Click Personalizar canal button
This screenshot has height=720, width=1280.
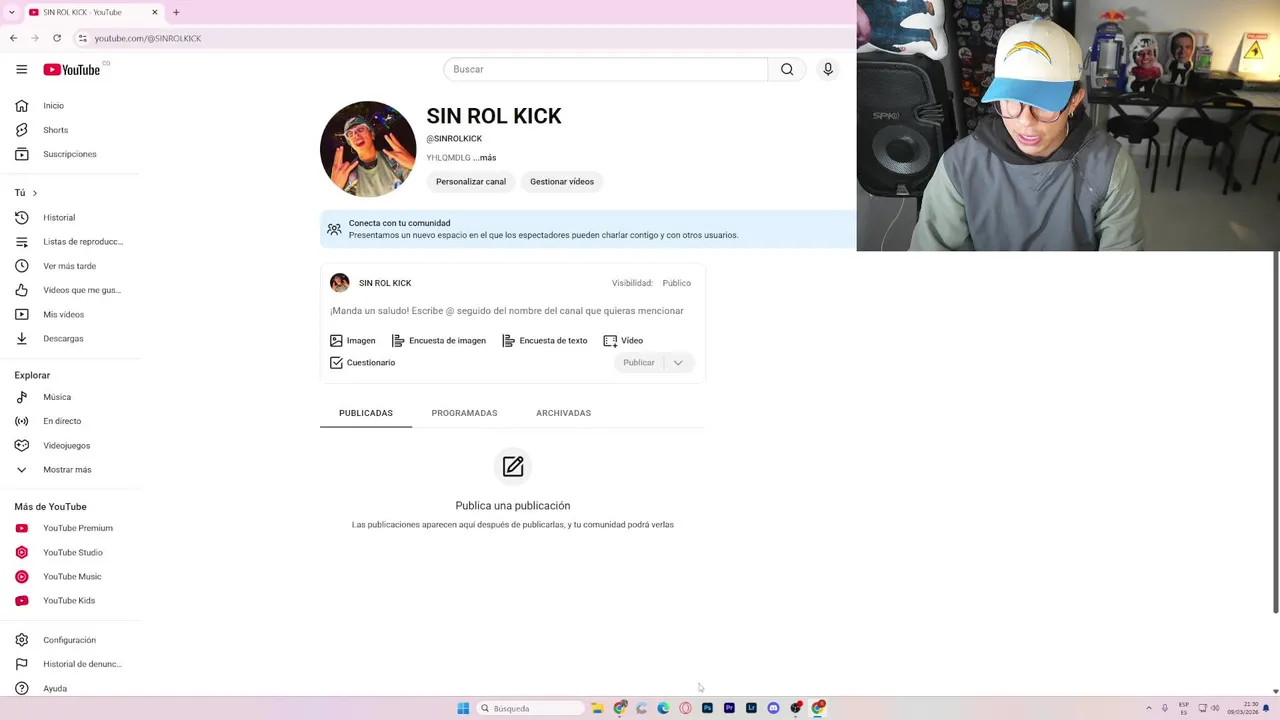471,182
